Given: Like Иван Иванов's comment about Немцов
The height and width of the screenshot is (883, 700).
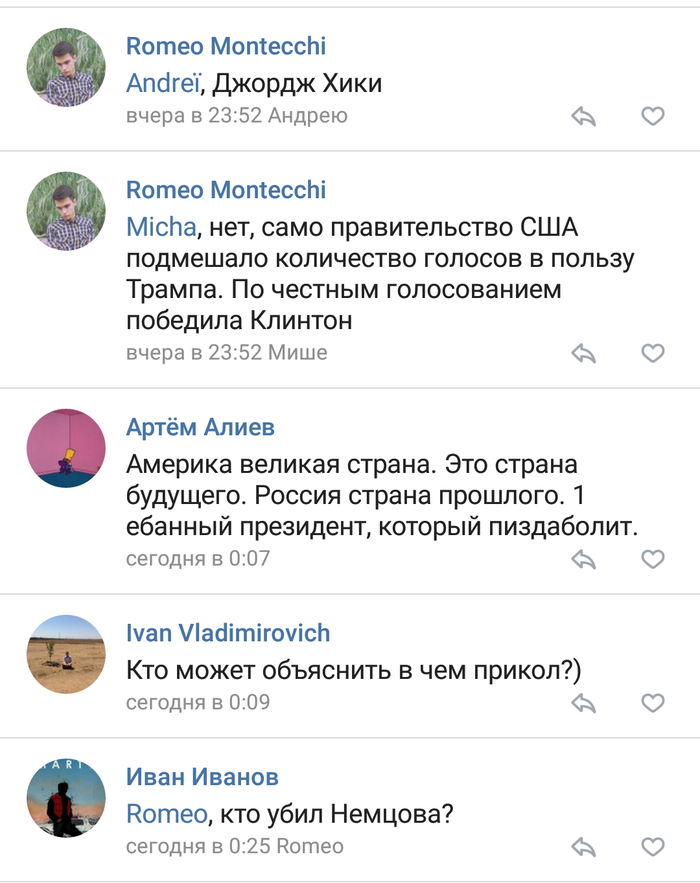Looking at the screenshot, I should (652, 847).
